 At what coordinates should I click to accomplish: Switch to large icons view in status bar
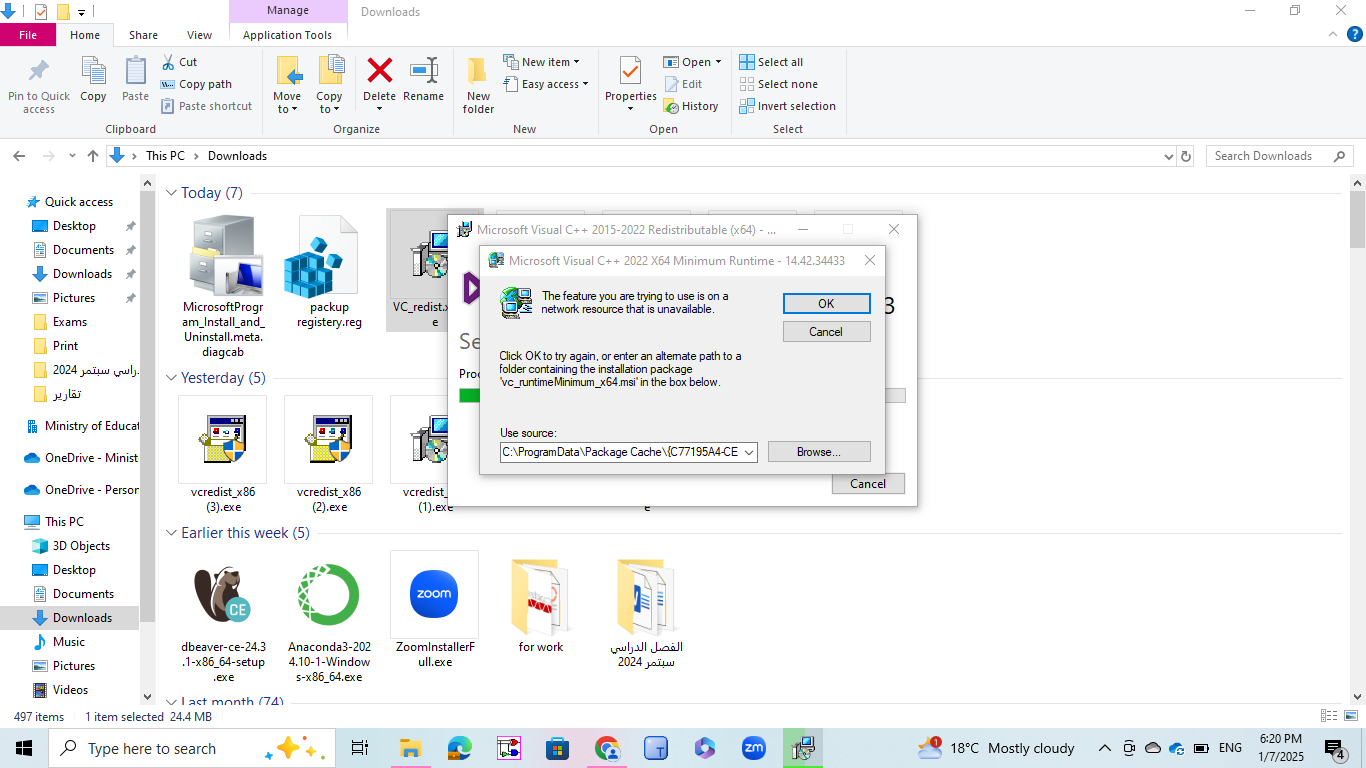tap(1350, 716)
